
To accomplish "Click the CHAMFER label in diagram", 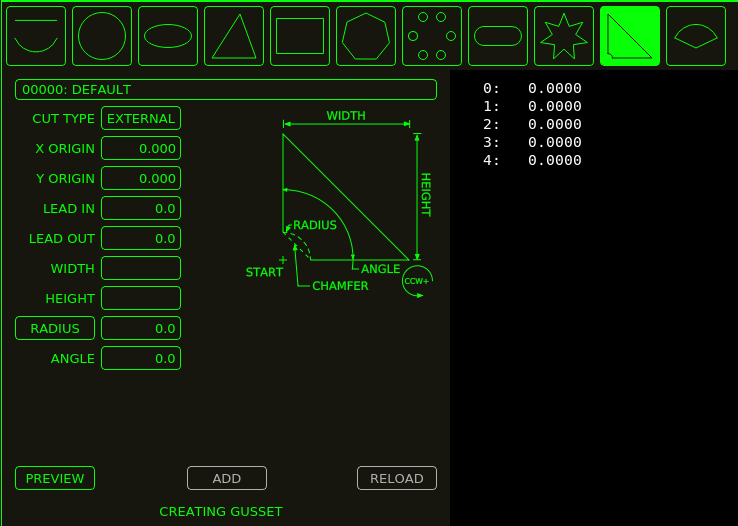I will [340, 286].
